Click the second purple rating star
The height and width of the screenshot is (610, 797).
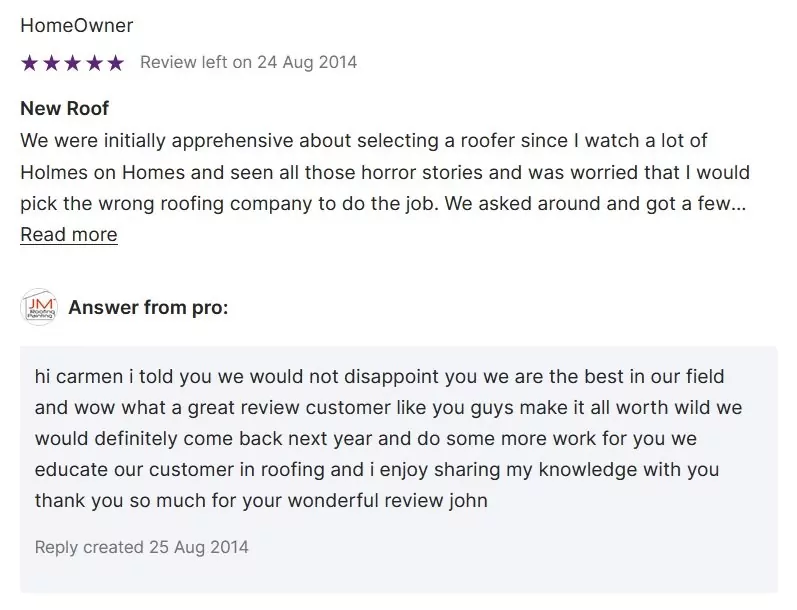point(51,63)
